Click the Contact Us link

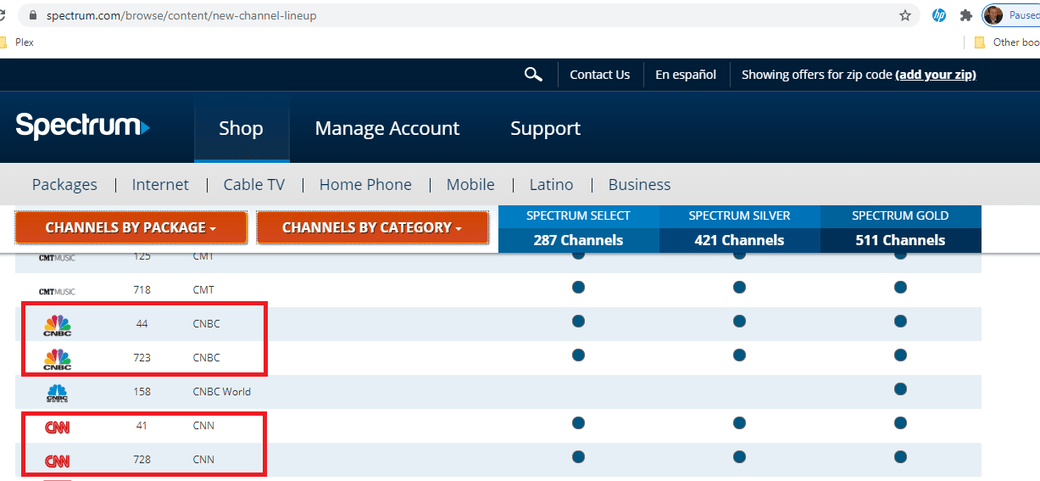click(600, 75)
